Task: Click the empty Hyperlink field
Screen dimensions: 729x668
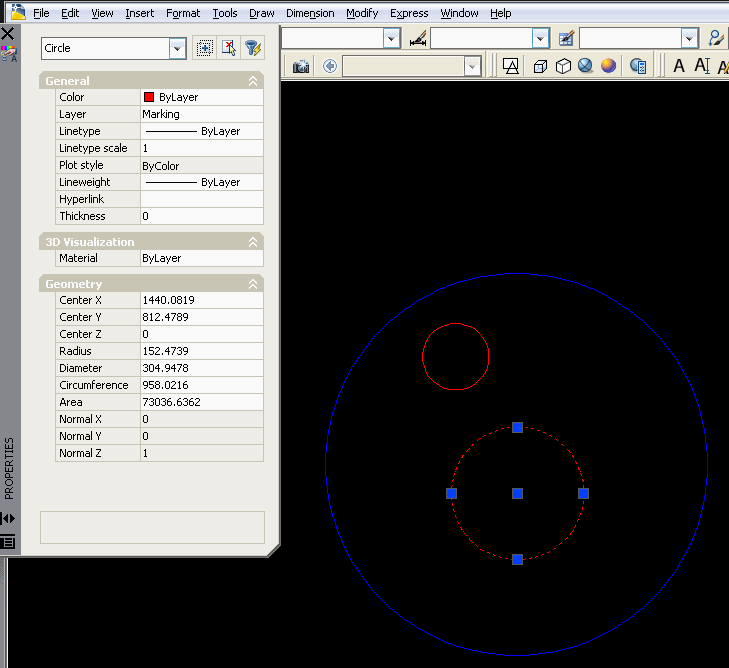Action: (202, 199)
